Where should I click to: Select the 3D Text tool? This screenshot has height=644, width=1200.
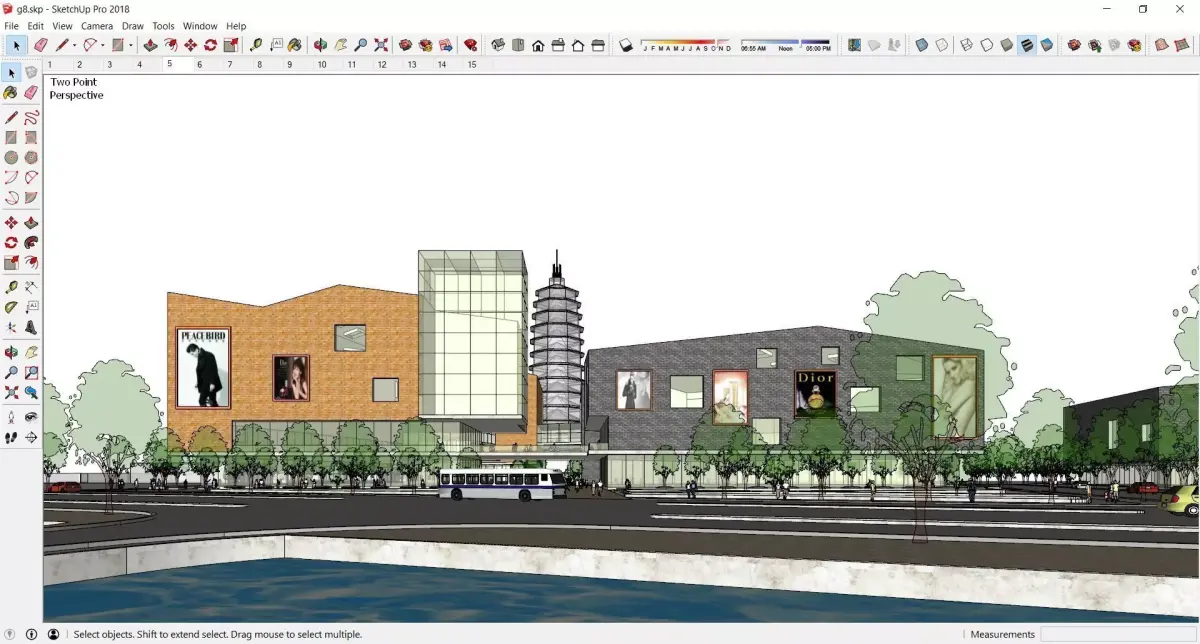31,327
